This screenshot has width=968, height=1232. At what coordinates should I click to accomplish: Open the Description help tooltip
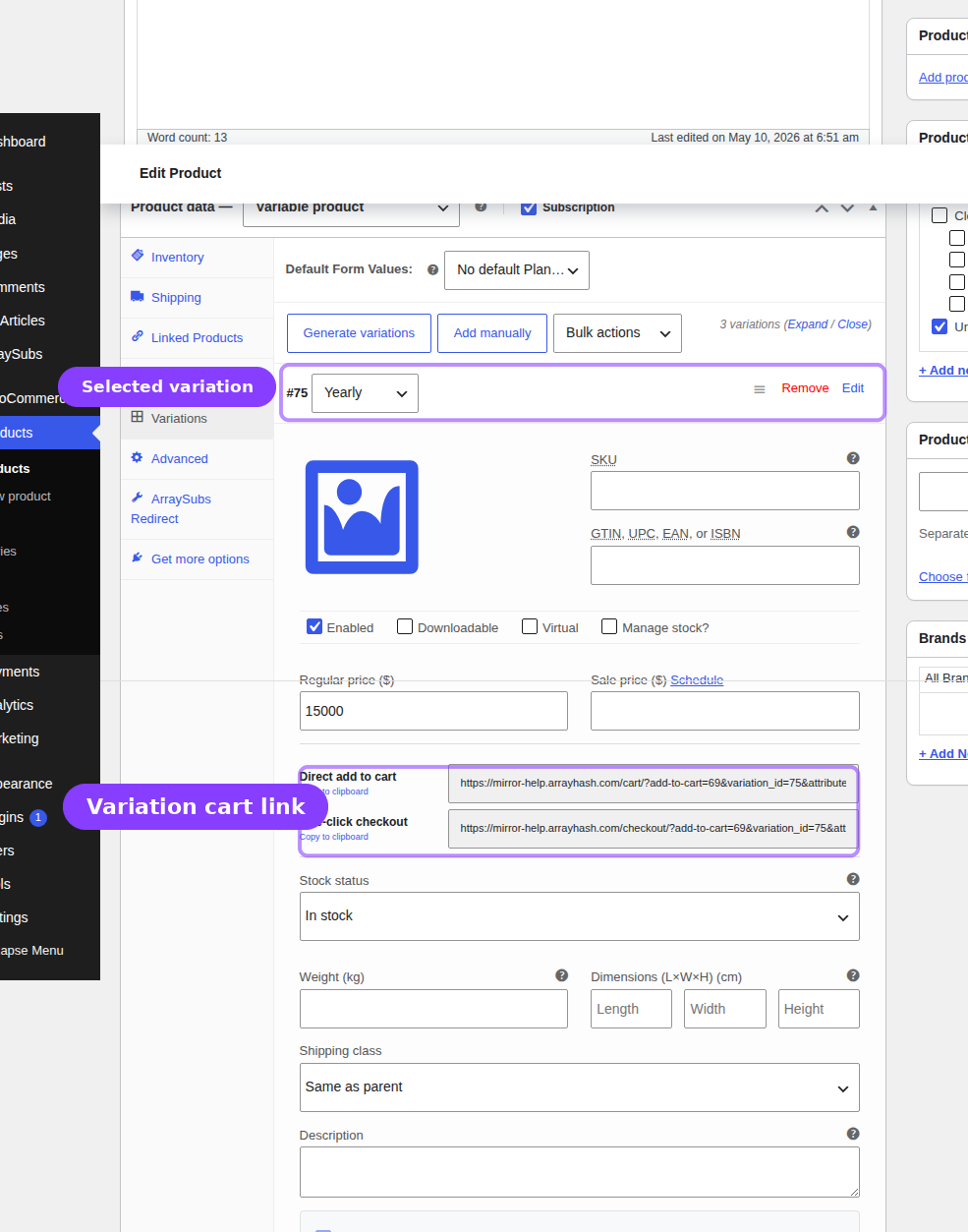(853, 1134)
